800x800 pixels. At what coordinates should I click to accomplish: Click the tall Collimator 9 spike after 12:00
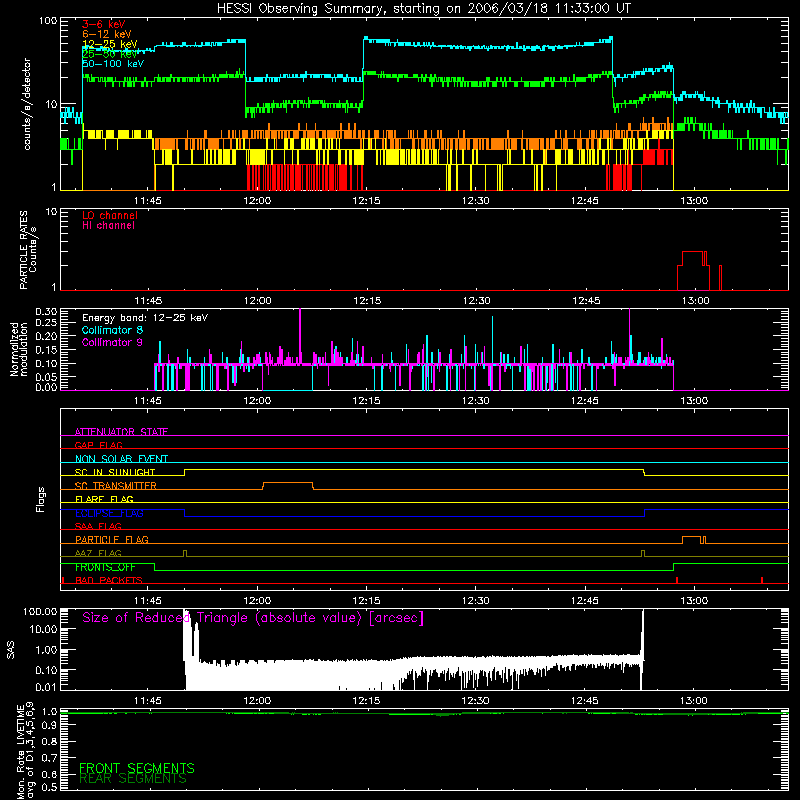[300, 336]
